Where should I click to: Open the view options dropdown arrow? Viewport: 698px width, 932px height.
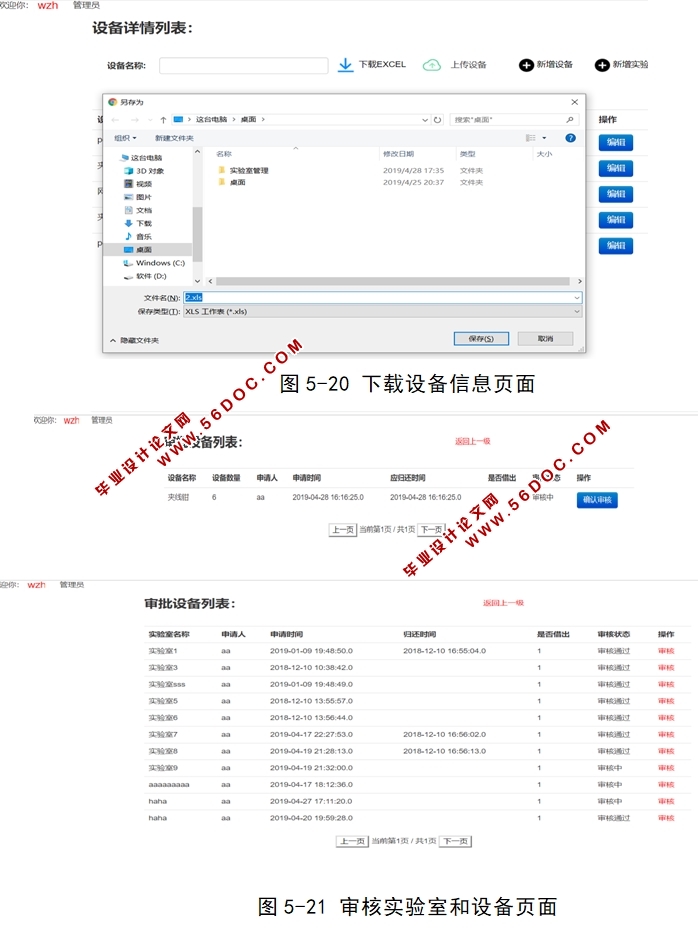tap(544, 138)
